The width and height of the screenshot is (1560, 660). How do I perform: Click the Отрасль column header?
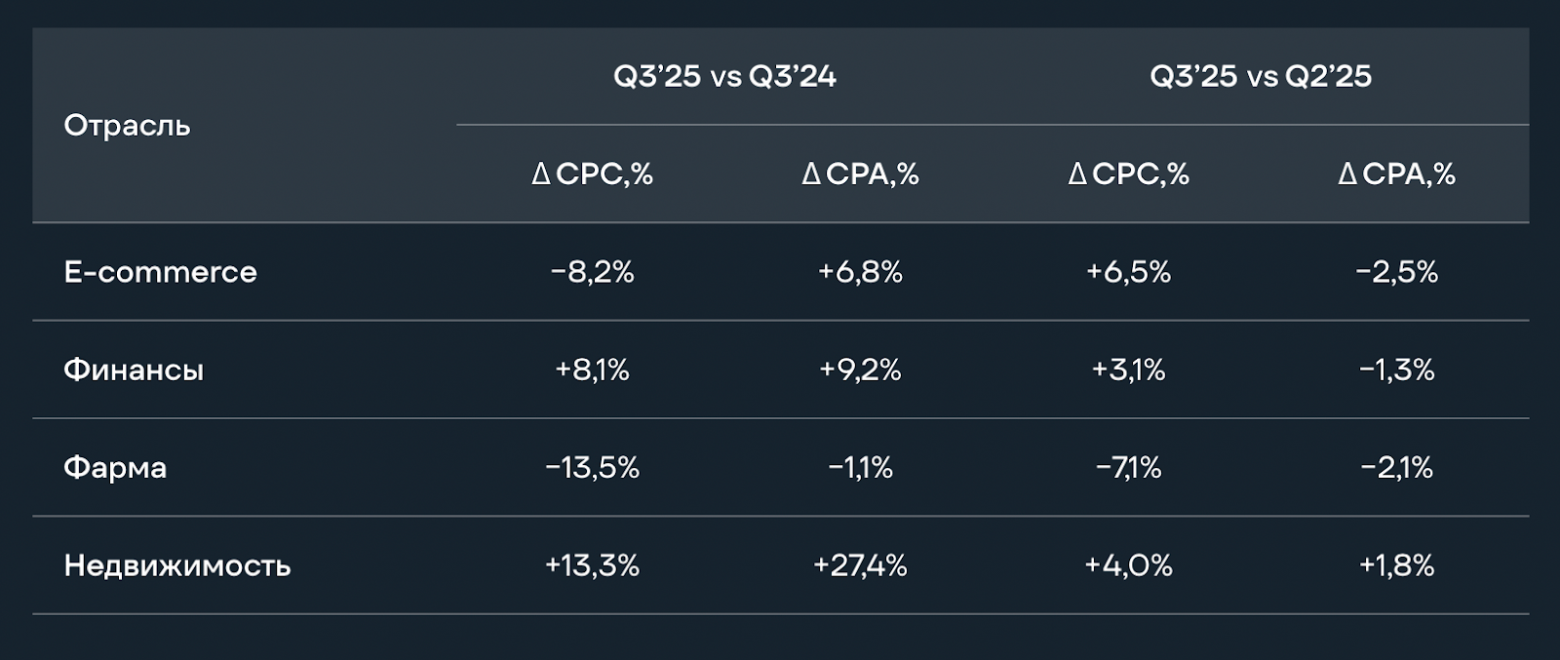click(127, 127)
